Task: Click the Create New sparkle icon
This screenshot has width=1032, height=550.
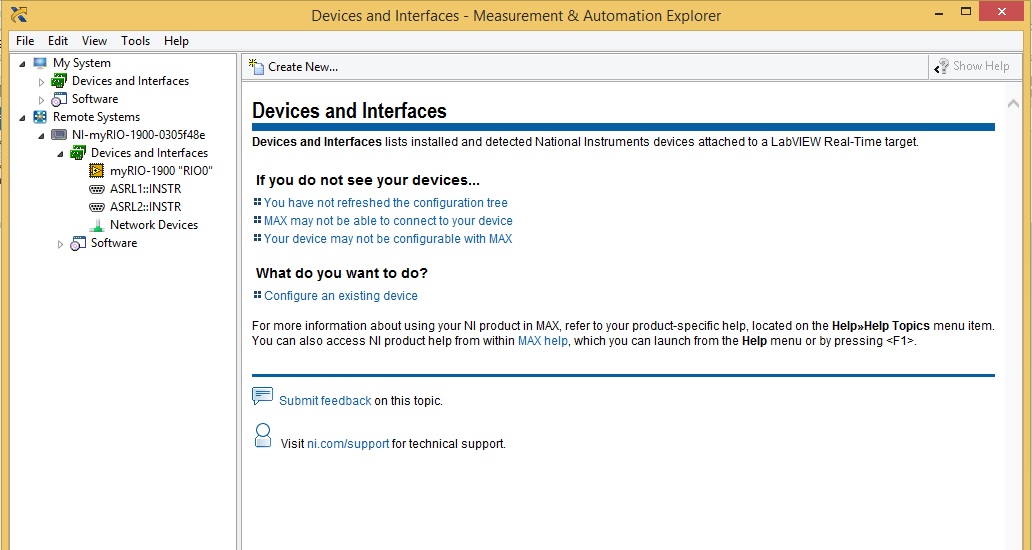Action: tap(257, 66)
